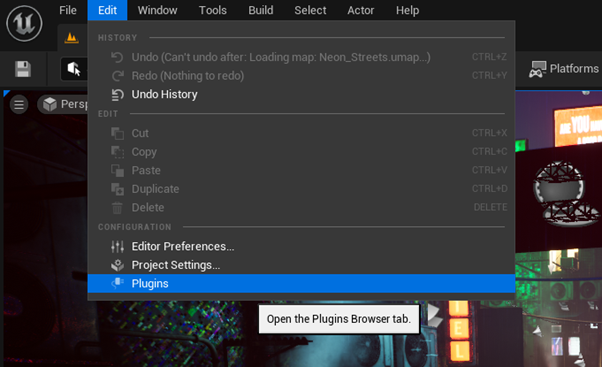Open the Platforms dropdown
The image size is (602, 367).
tap(564, 69)
